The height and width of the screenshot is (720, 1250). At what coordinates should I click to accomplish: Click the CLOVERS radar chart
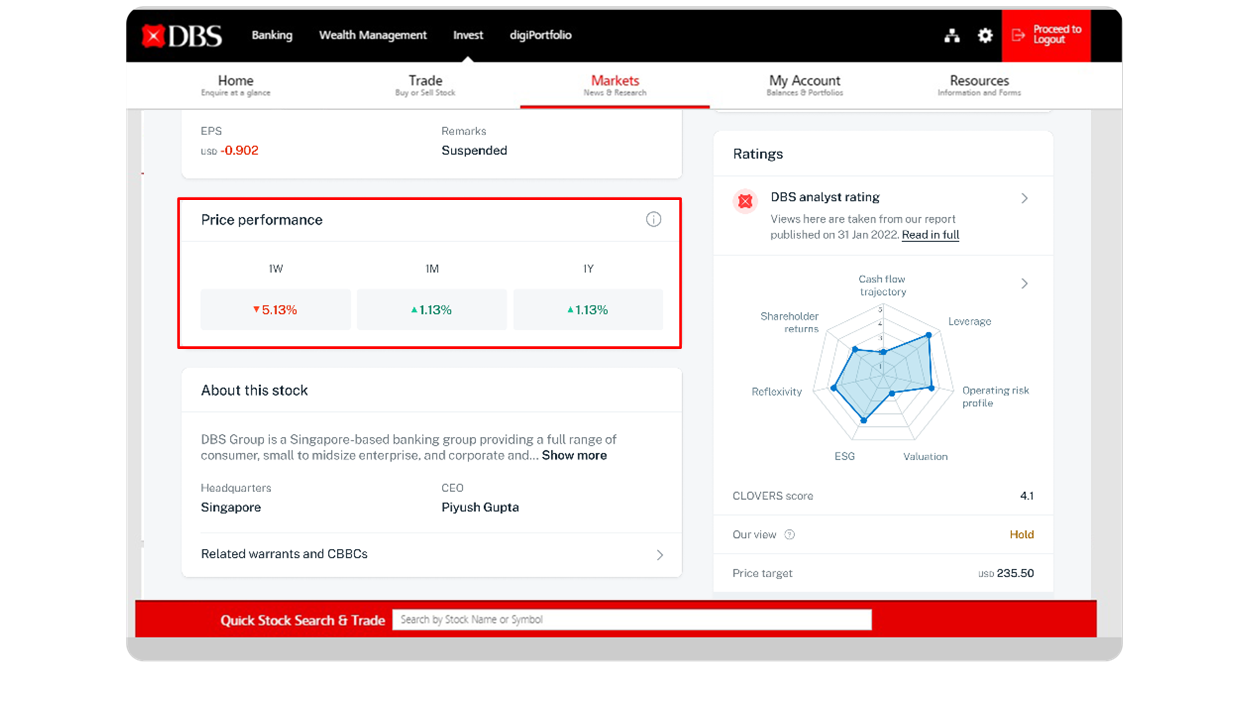(x=883, y=372)
